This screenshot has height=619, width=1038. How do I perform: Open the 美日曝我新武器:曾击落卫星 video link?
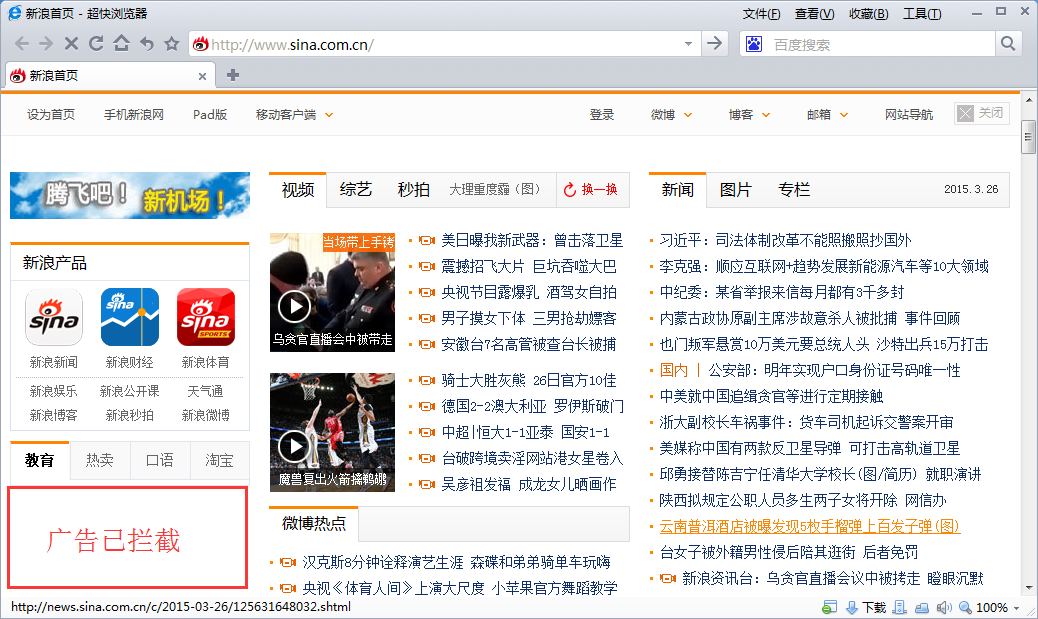pos(532,240)
